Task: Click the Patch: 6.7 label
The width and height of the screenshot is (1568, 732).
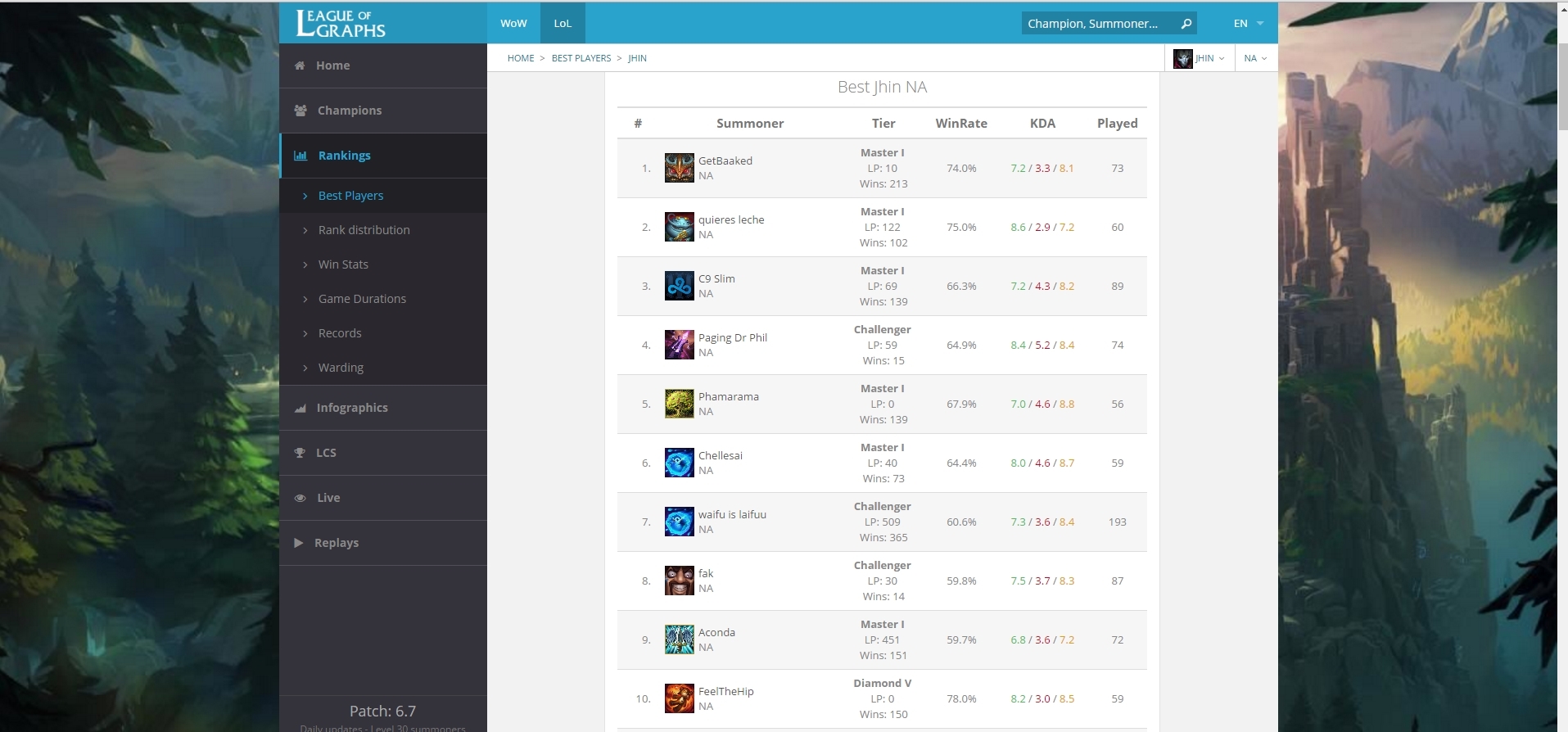Action: 382,711
